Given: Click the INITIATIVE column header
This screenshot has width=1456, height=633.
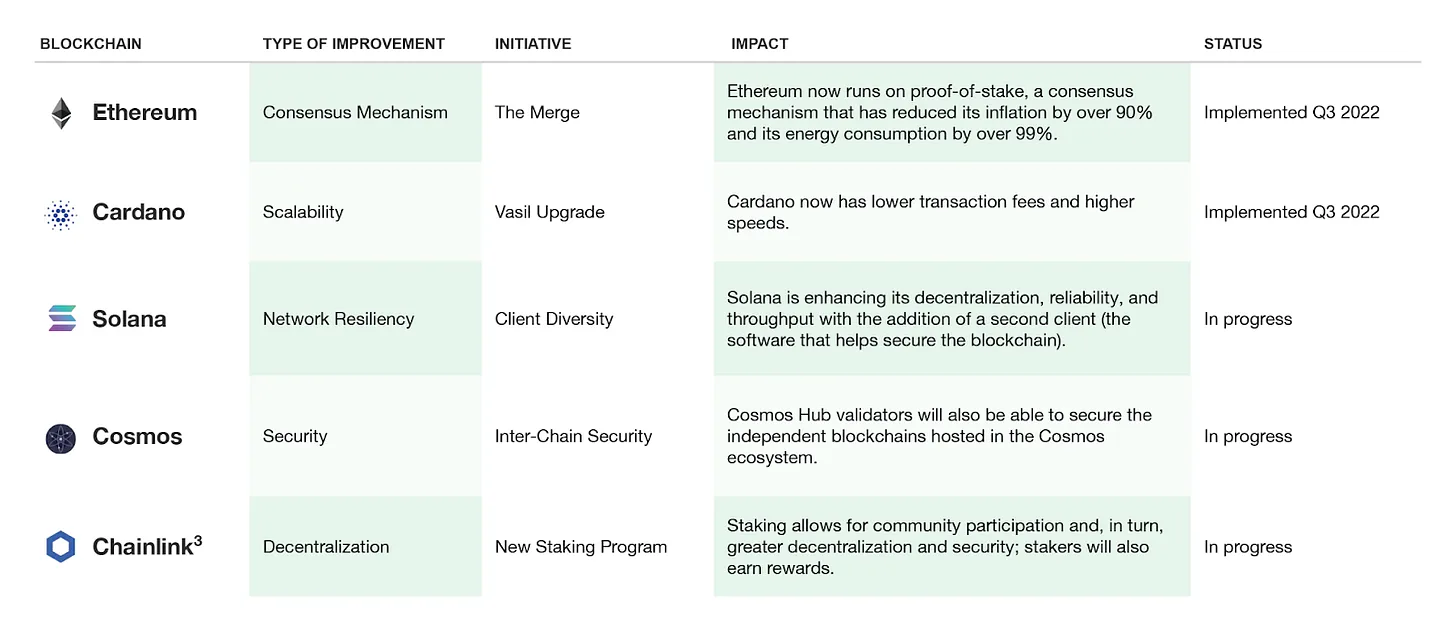Looking at the screenshot, I should click(x=533, y=44).
